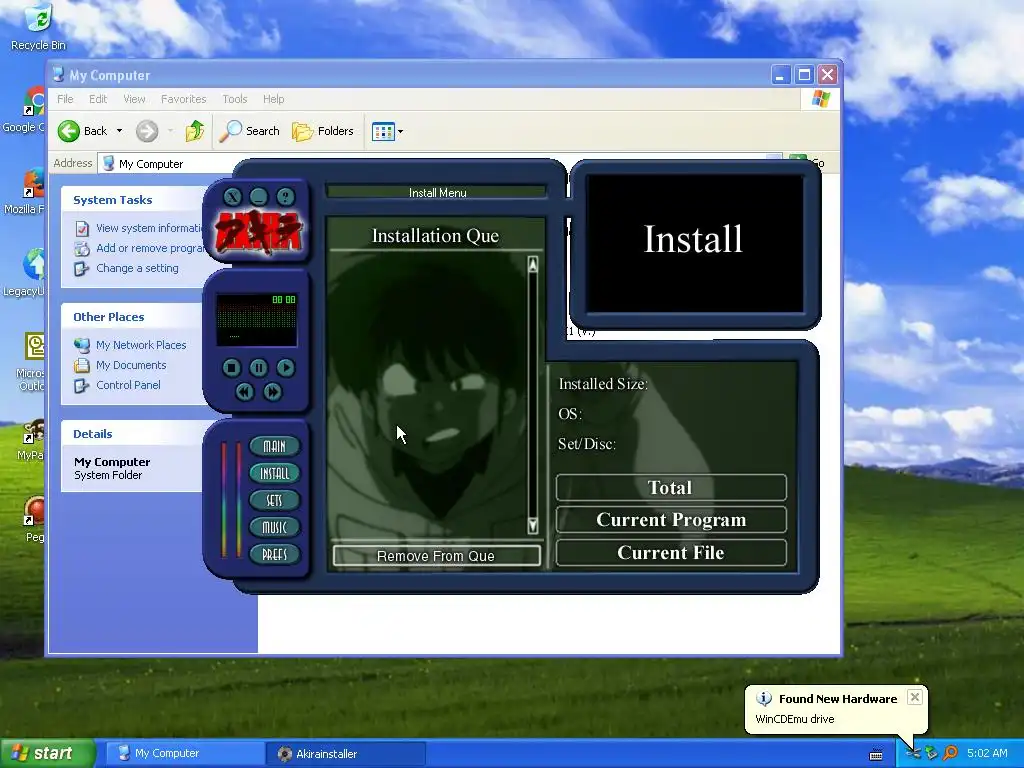Image resolution: width=1024 pixels, height=768 pixels.
Task: Close the Akira installer with X button
Action: (x=232, y=197)
